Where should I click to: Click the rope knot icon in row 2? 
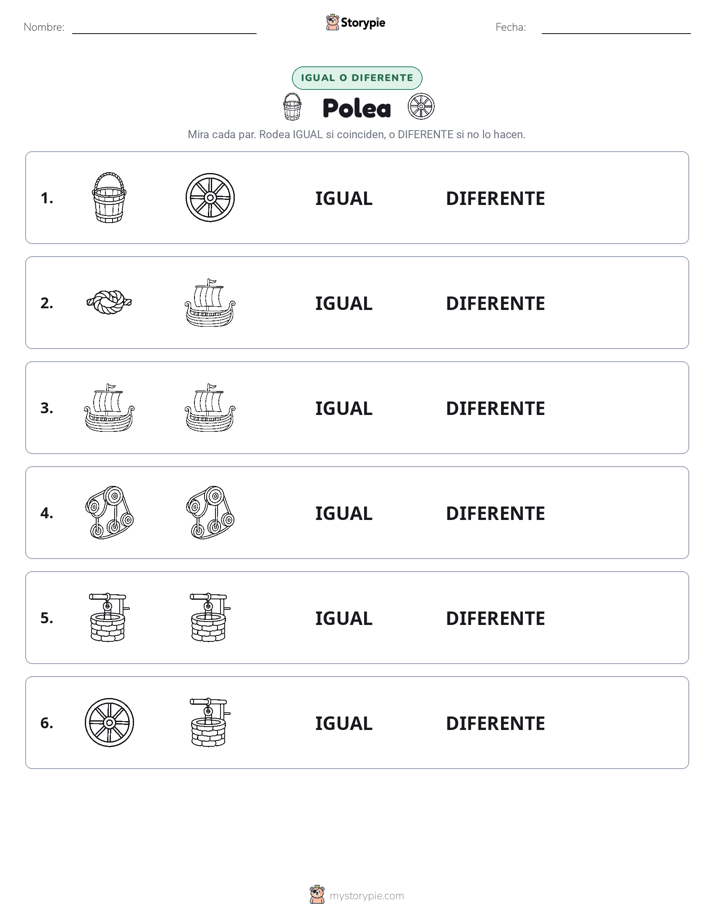point(109,302)
